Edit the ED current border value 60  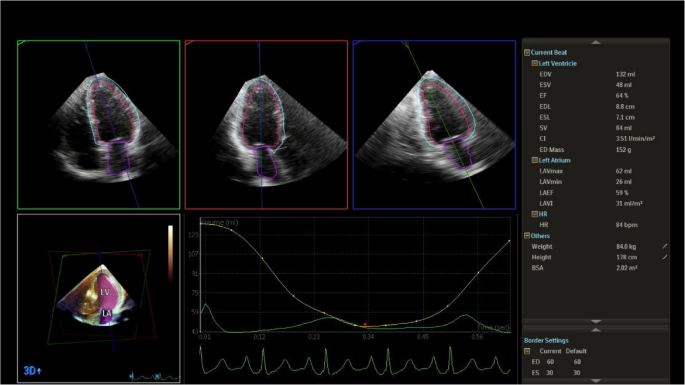coord(550,362)
